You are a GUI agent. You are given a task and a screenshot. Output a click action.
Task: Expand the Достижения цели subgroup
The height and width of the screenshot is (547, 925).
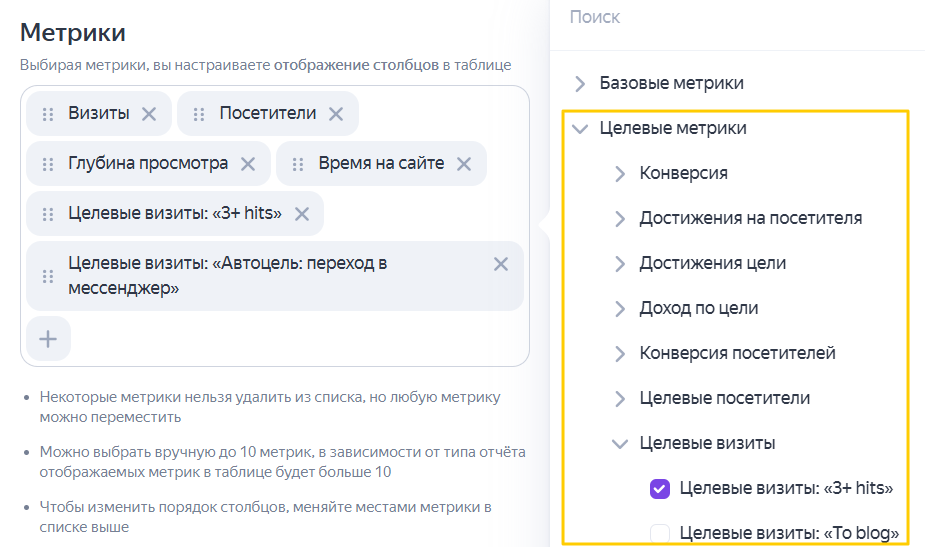(x=620, y=264)
